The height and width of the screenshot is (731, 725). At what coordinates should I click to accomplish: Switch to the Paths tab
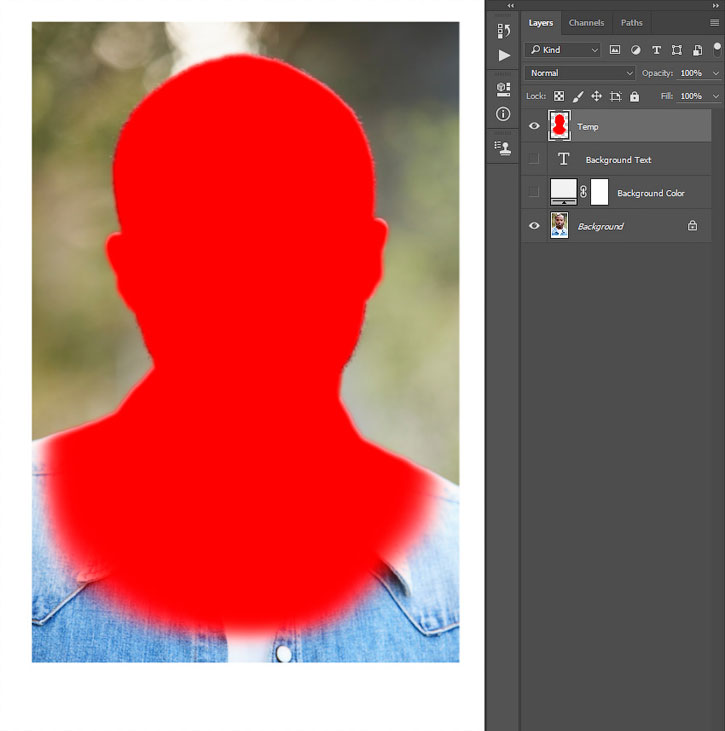pos(632,22)
